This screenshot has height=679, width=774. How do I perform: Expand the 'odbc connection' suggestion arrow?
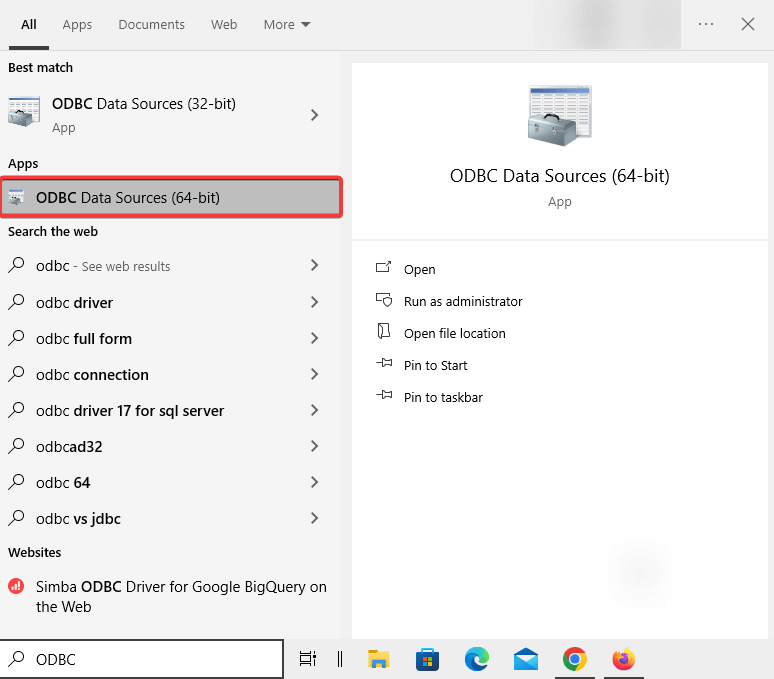(x=314, y=374)
